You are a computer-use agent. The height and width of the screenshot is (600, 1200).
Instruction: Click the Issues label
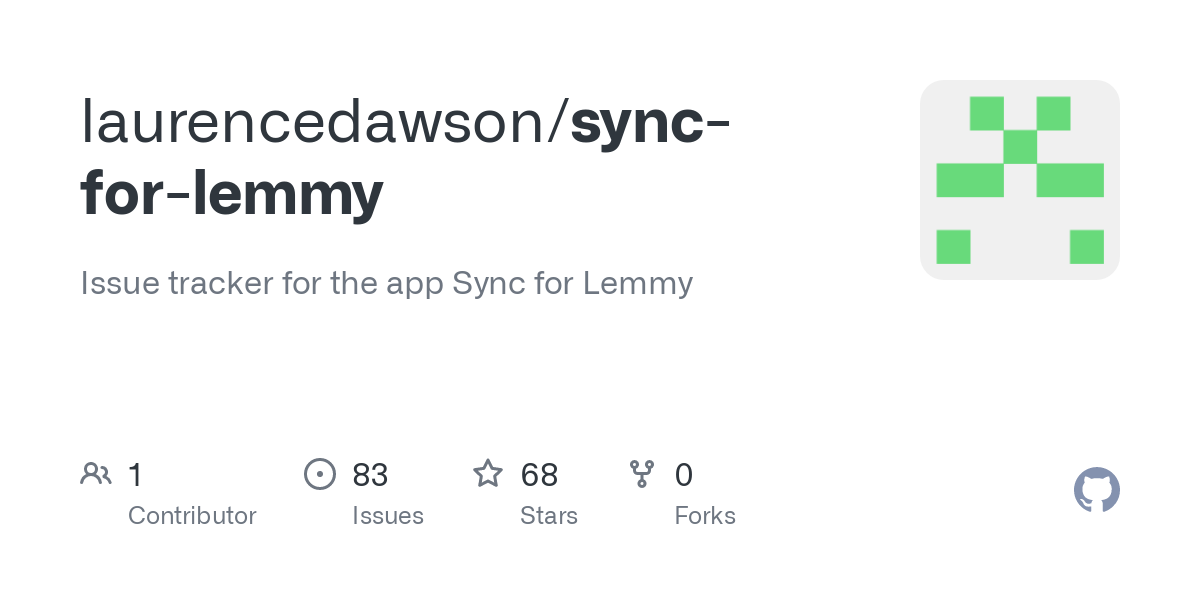point(388,516)
